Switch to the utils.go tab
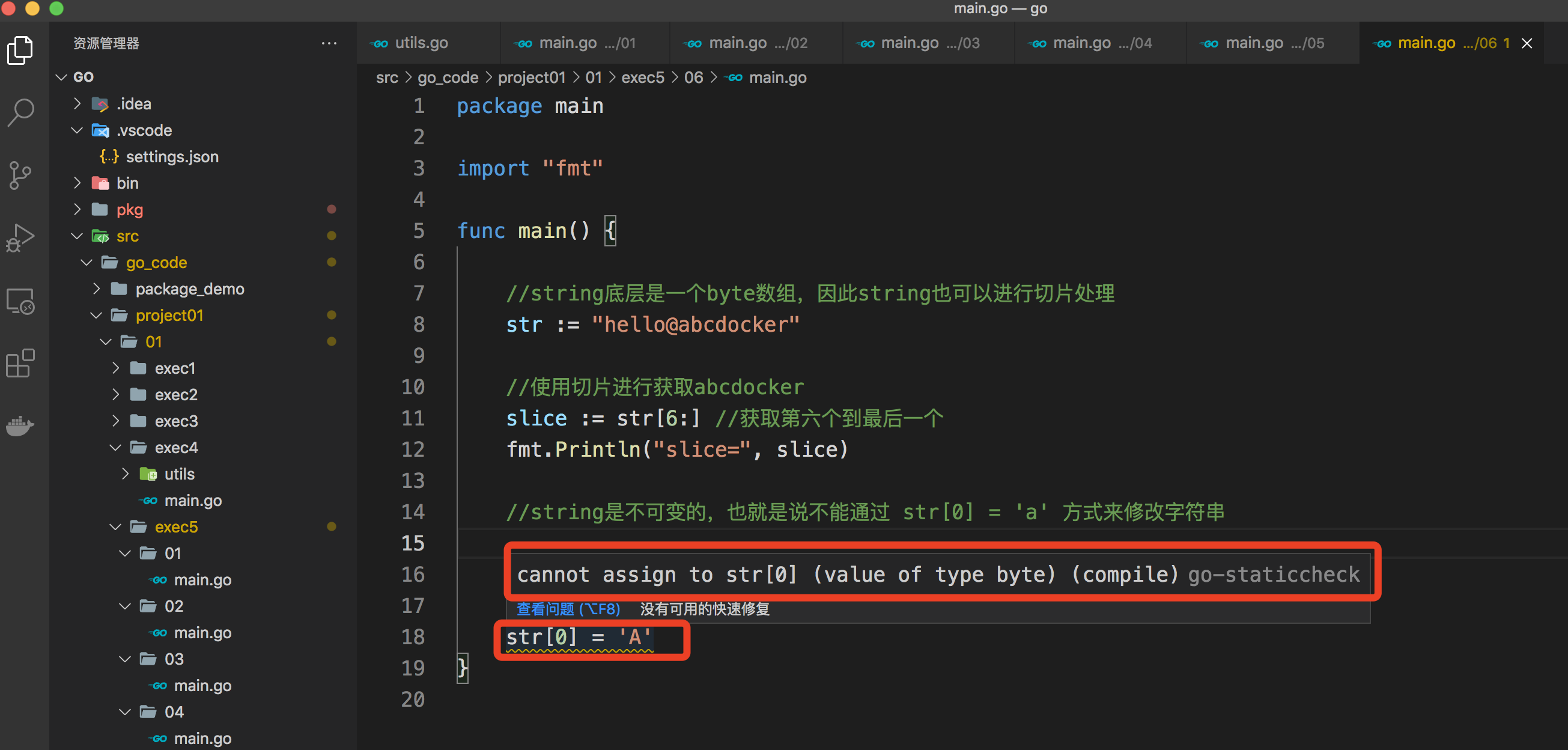Screen dimensions: 1568x750 click(x=421, y=43)
